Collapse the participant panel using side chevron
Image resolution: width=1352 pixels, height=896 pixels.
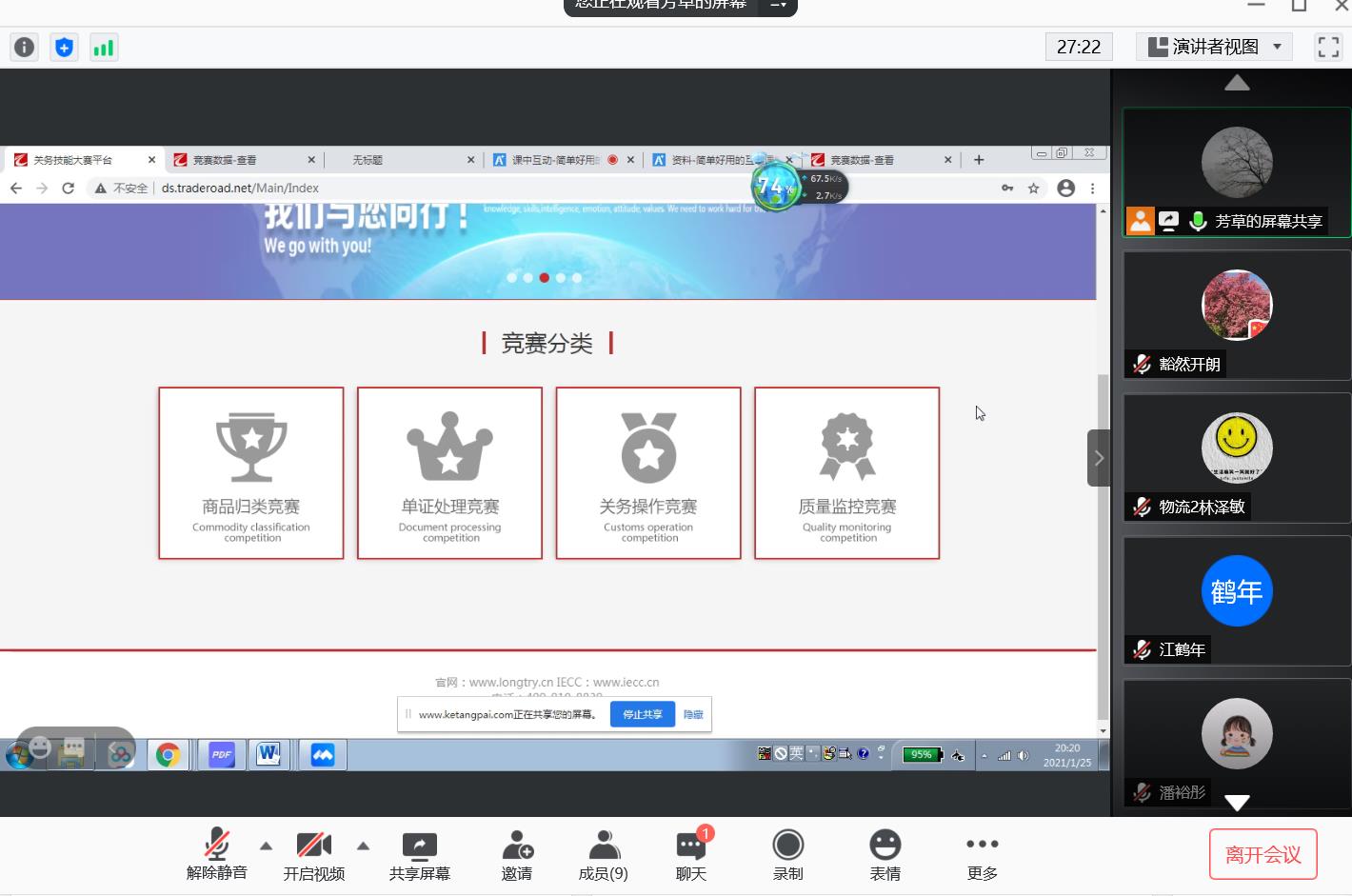pos(1099,458)
